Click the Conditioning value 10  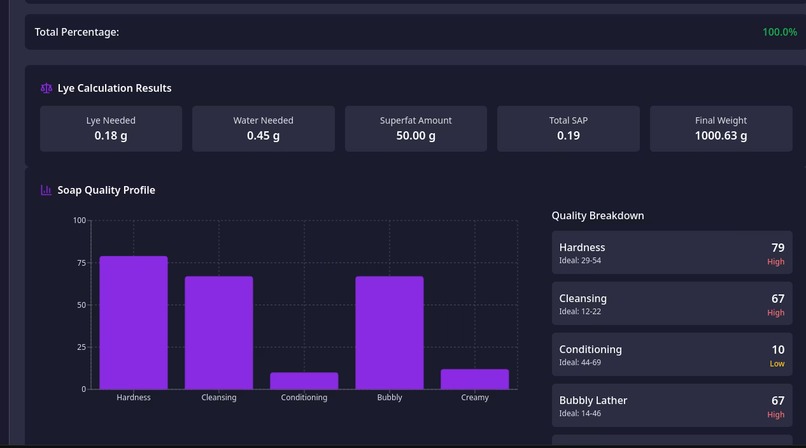point(778,350)
